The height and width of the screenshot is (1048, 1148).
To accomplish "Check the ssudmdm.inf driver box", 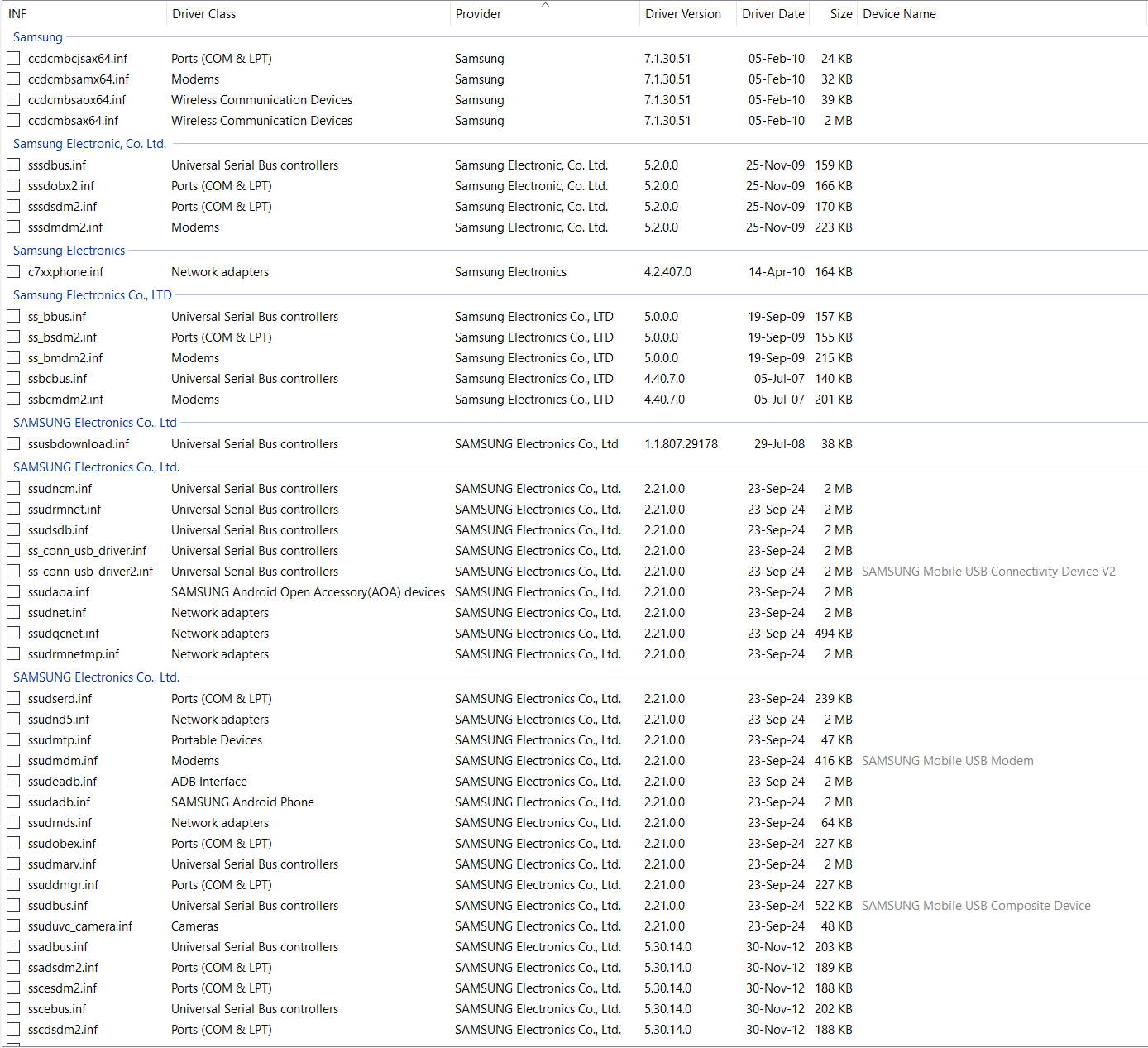I will (13, 760).
